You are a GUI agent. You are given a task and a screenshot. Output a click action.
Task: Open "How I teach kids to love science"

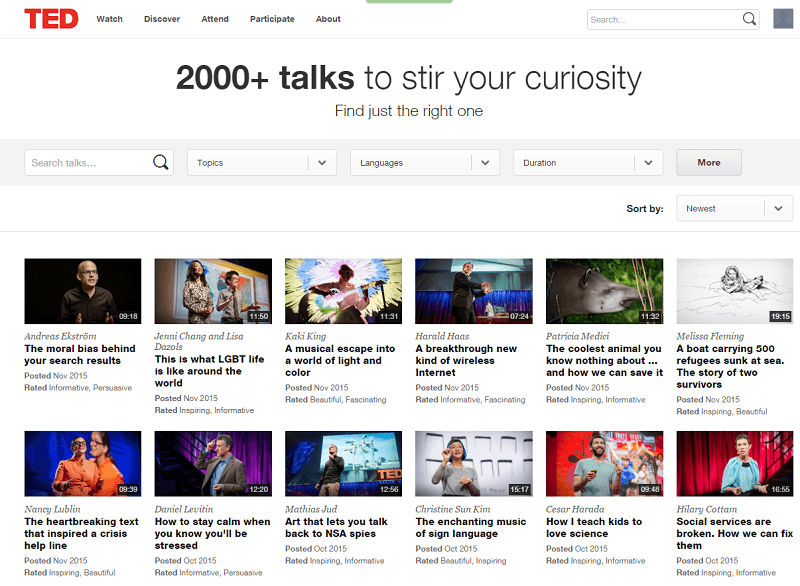594,527
